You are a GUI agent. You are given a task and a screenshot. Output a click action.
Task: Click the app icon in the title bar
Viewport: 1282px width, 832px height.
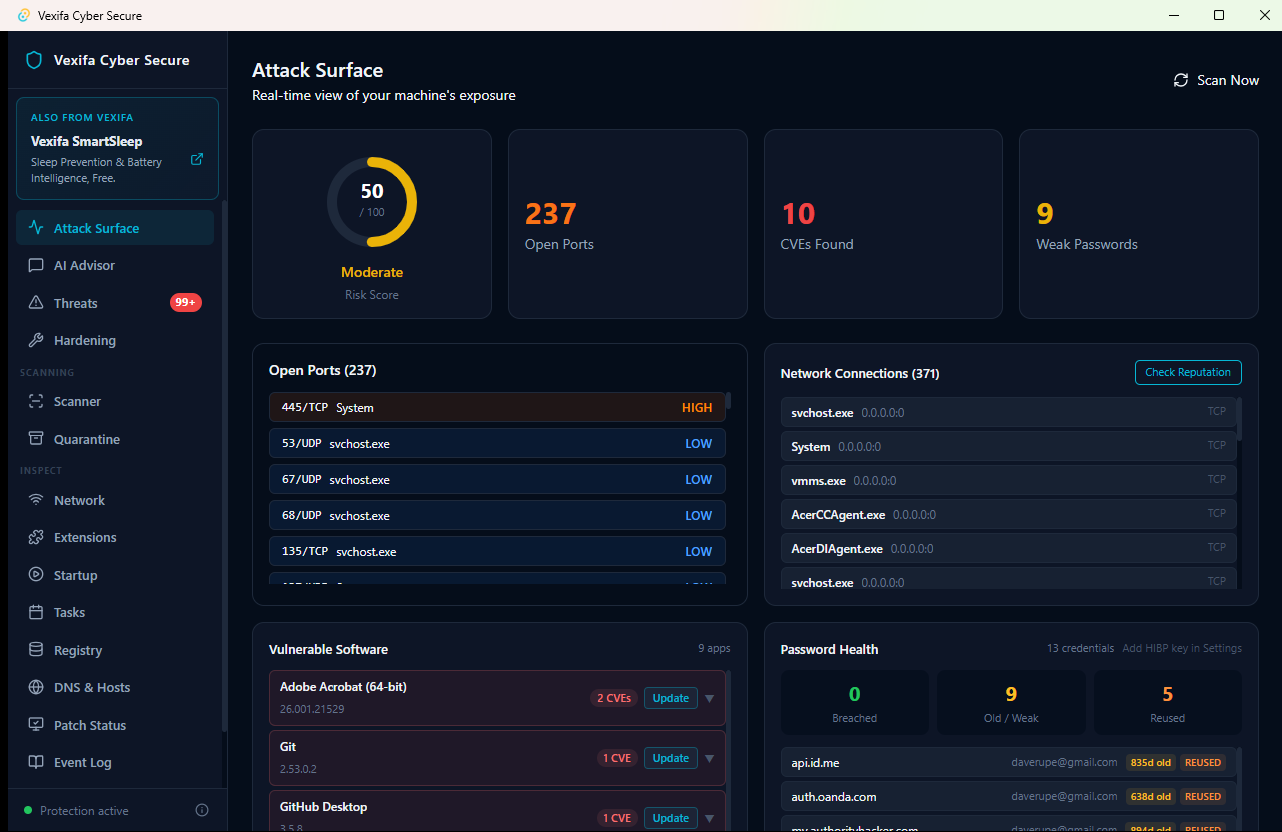[x=25, y=15]
